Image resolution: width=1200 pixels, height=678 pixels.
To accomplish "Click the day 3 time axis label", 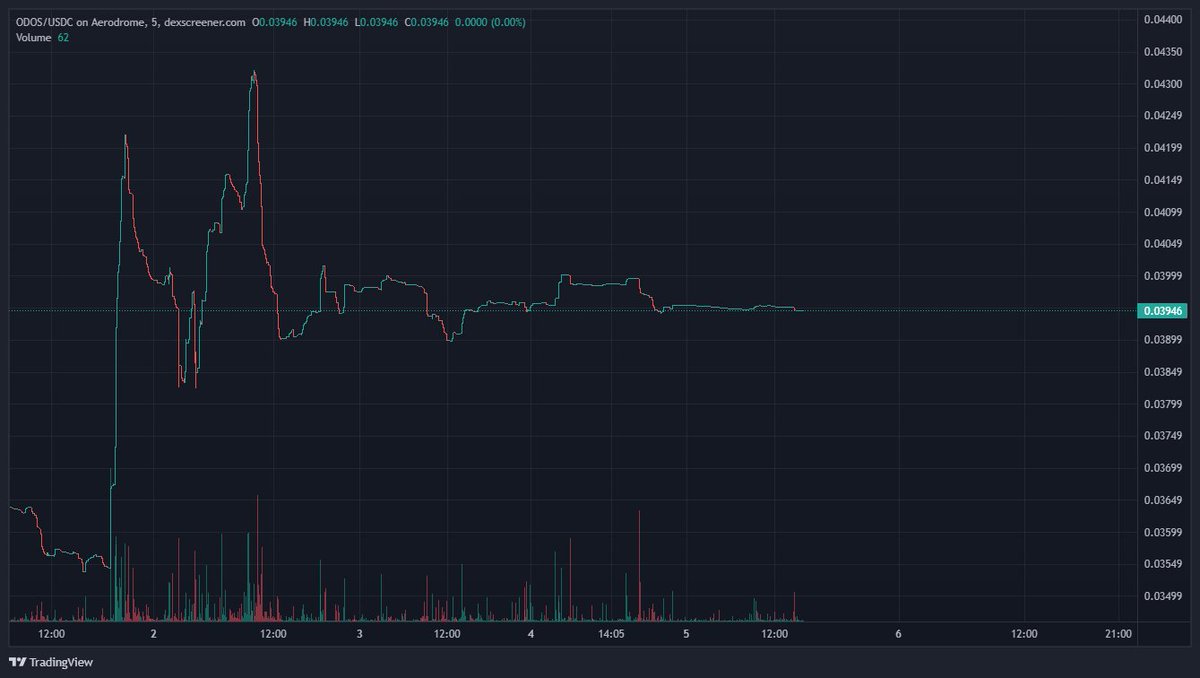I will point(359,634).
